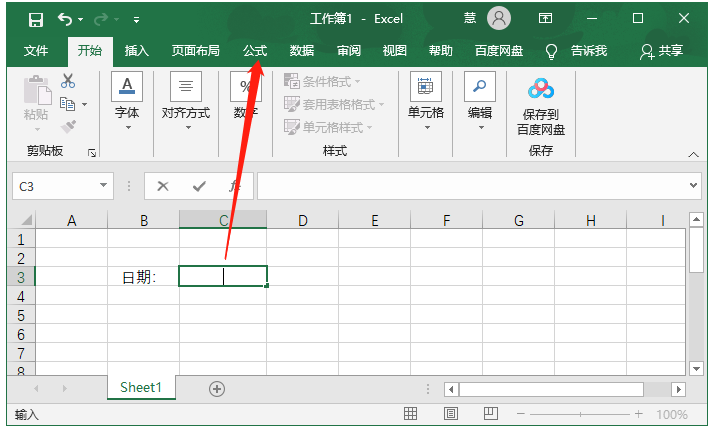The height and width of the screenshot is (430, 716).
Task: Open the Name Box dropdown arrow
Action: [104, 185]
